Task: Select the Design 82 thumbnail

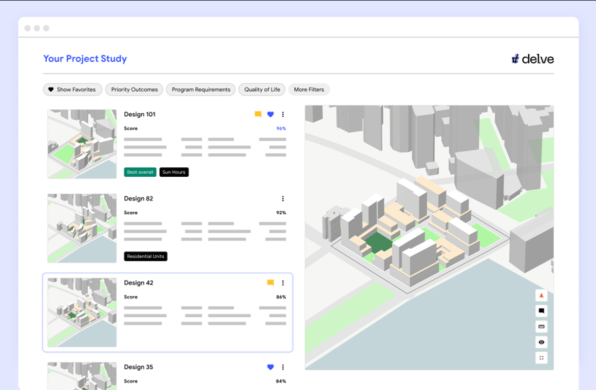Action: (82, 228)
